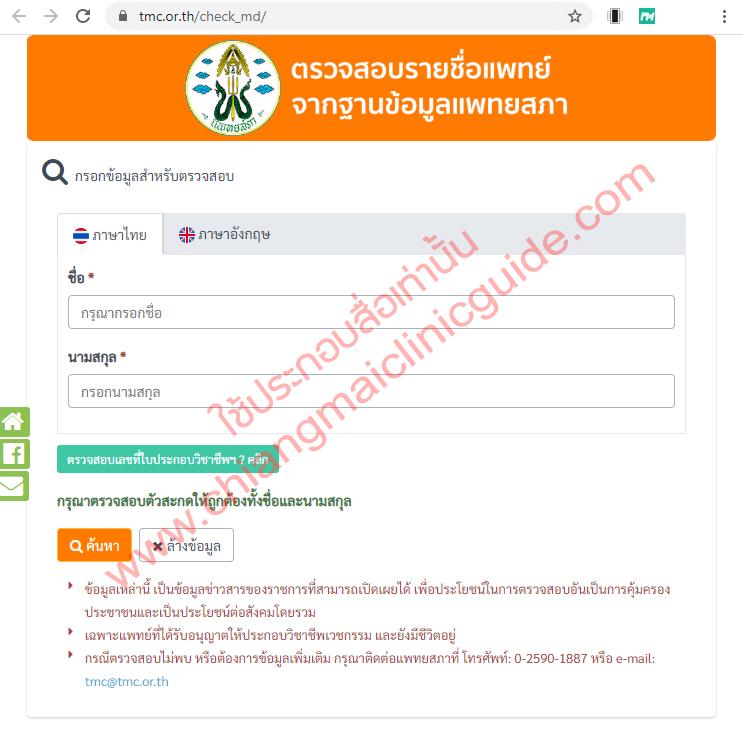Click the phone-shaped extension icon
Screen dimensions: 743x734
615,17
